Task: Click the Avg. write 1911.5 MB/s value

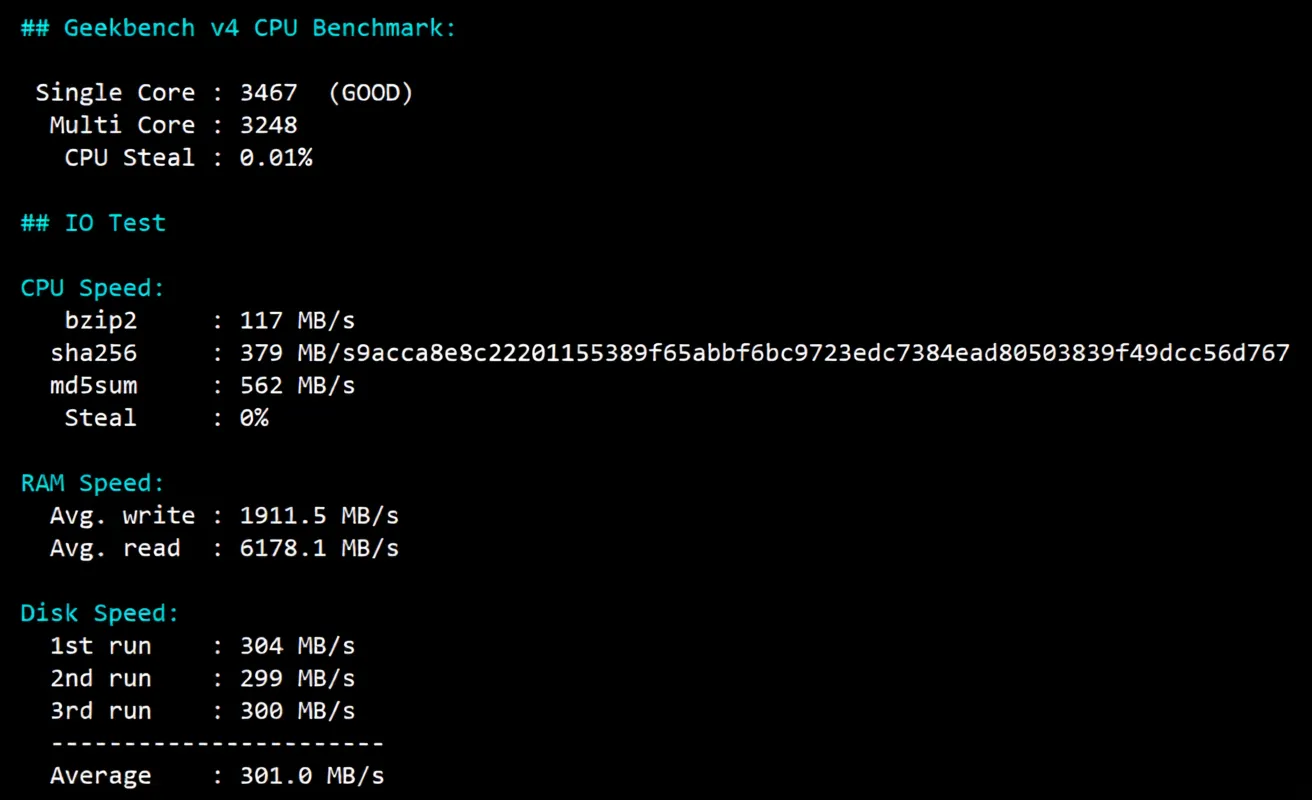Action: click(x=319, y=516)
